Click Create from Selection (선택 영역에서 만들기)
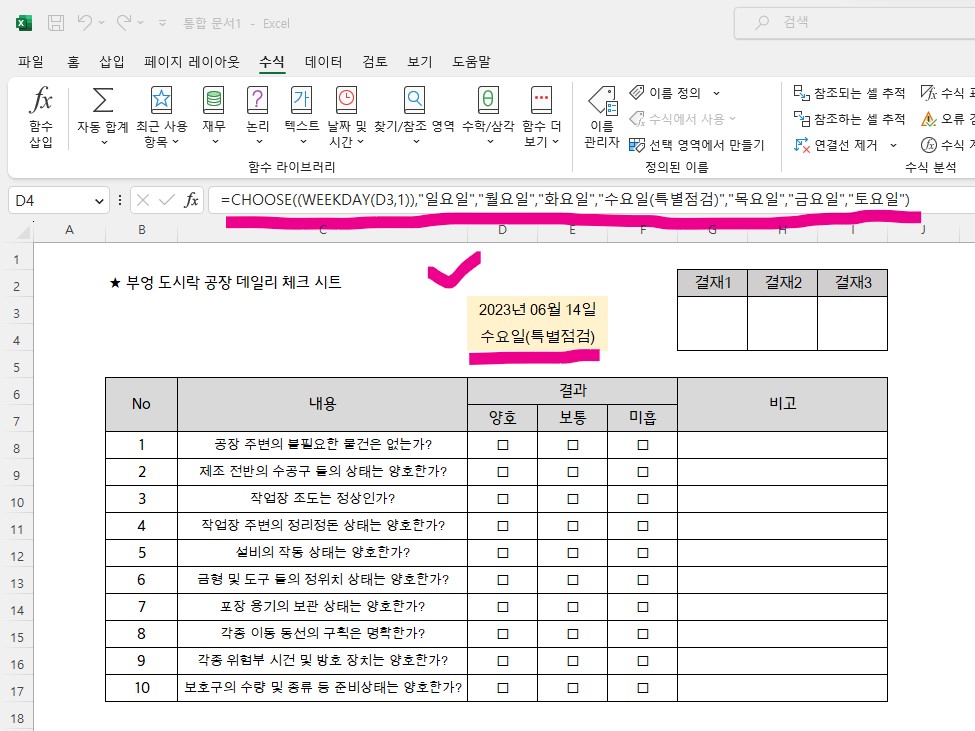Viewport: 975px width, 731px height. [696, 145]
